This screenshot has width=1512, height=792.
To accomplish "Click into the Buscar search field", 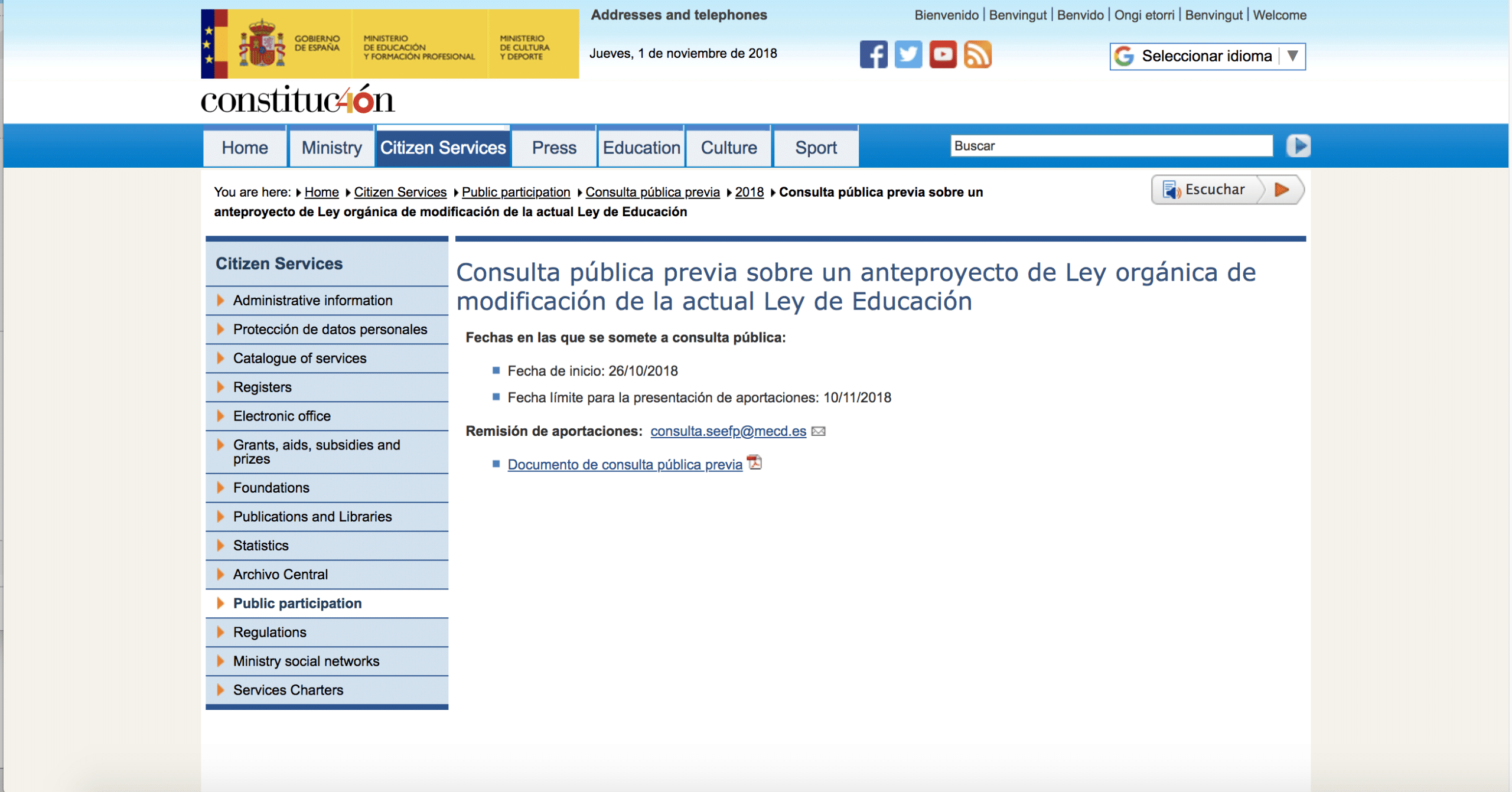I will point(1112,146).
